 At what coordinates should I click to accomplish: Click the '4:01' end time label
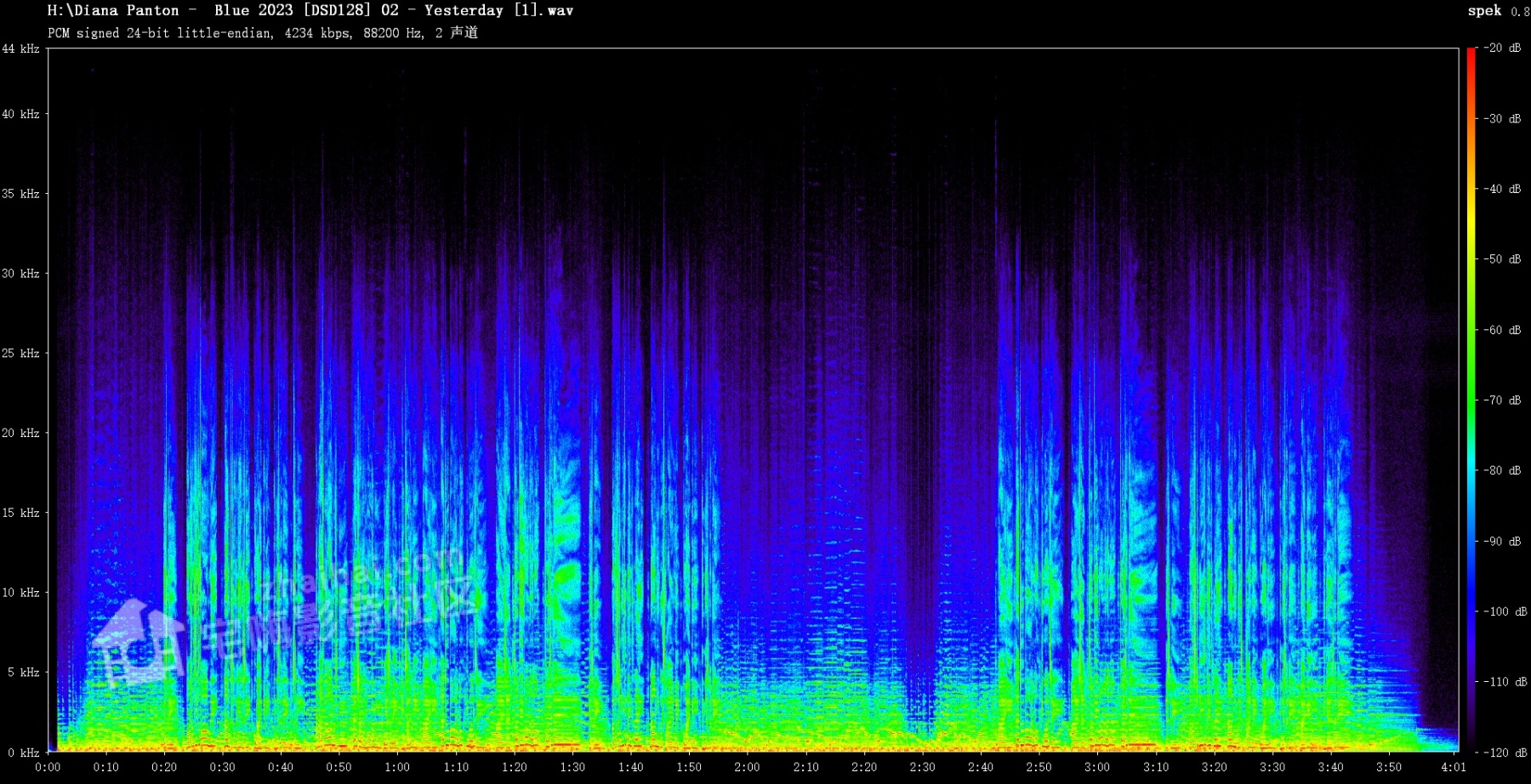[x=1454, y=767]
